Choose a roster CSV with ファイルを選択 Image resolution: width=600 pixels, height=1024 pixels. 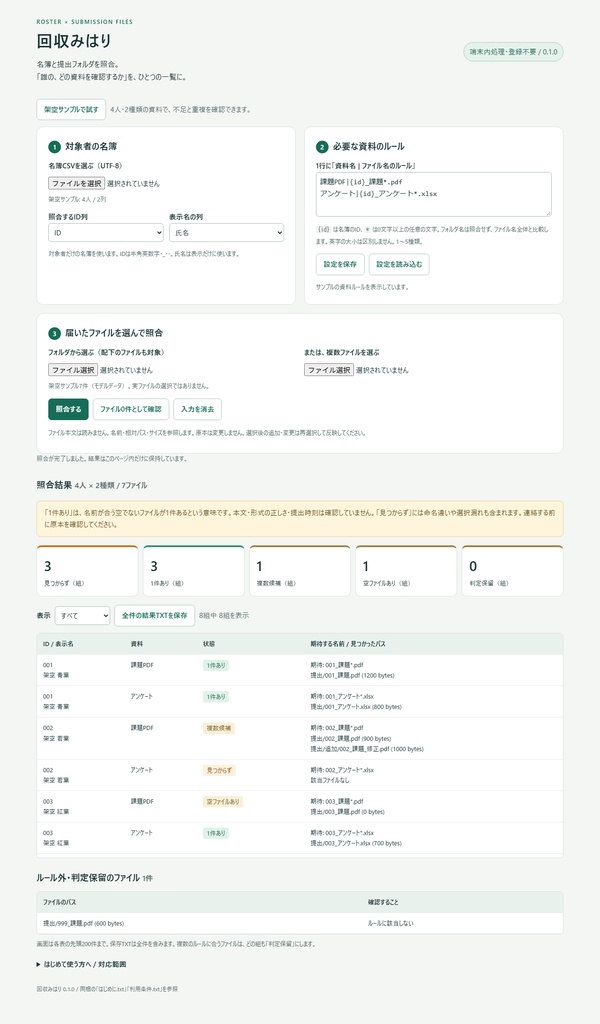76,184
